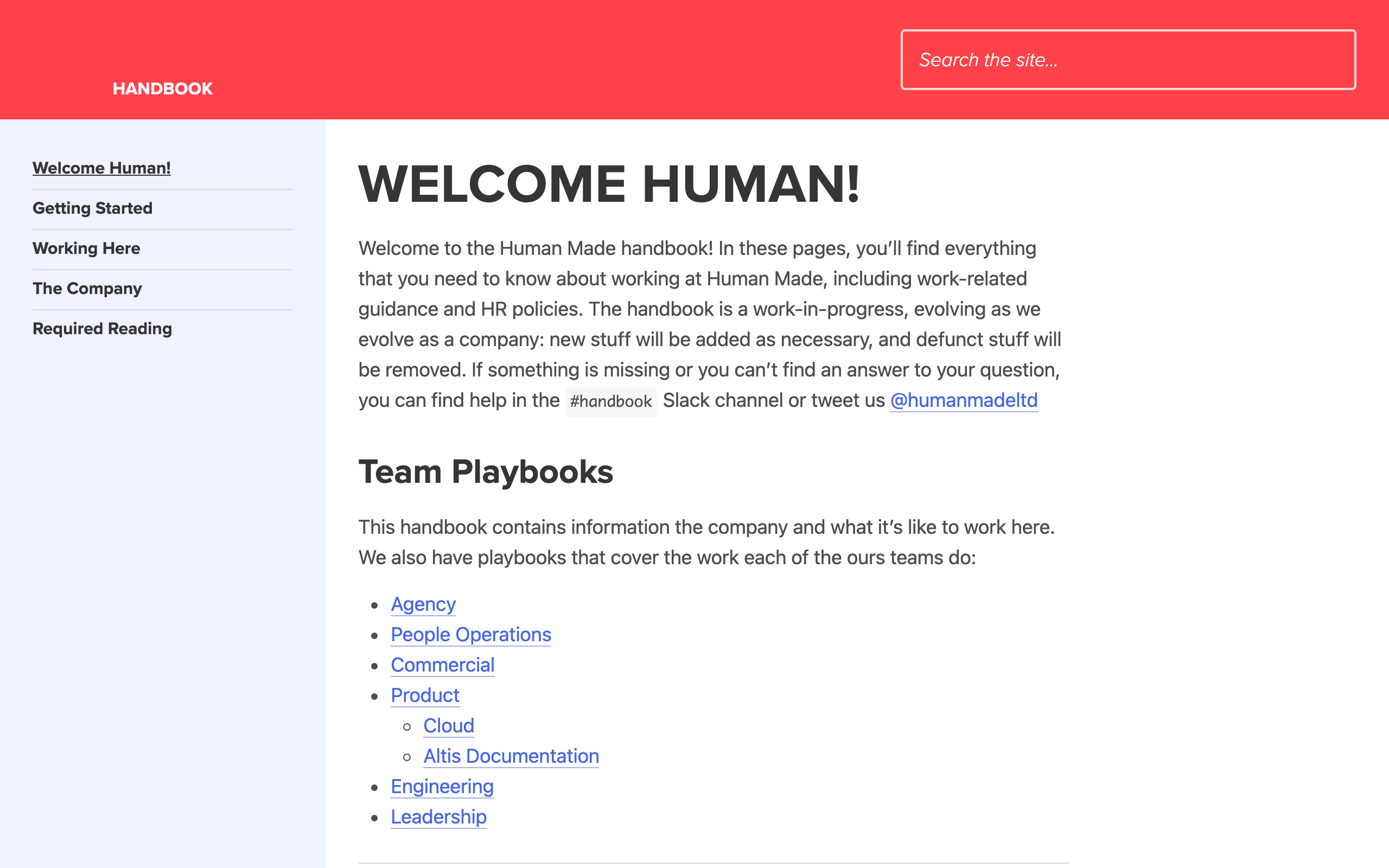The image size is (1389, 868).
Task: Open The Company sidebar page
Action: pyautogui.click(x=87, y=288)
